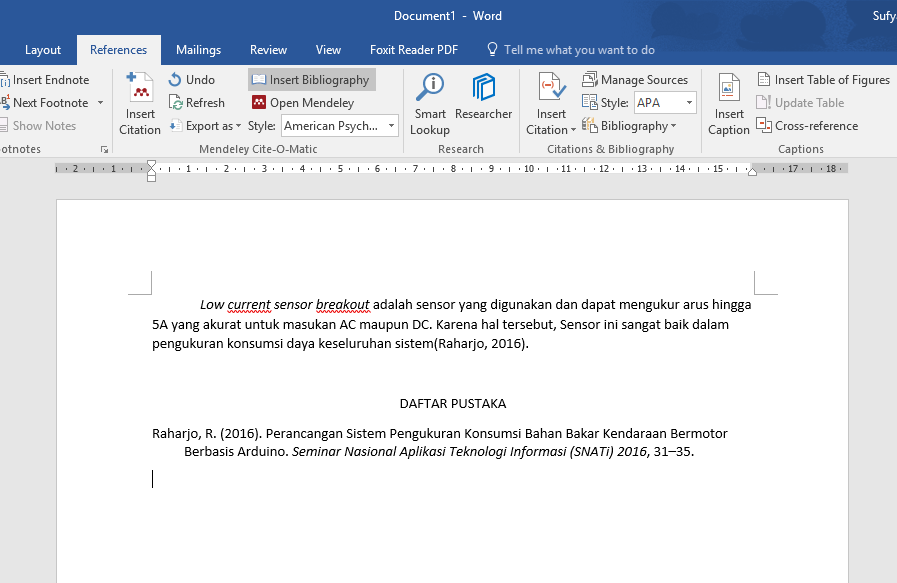Click the lightbulb Tell me icon
The height and width of the screenshot is (583, 897).
tap(492, 50)
